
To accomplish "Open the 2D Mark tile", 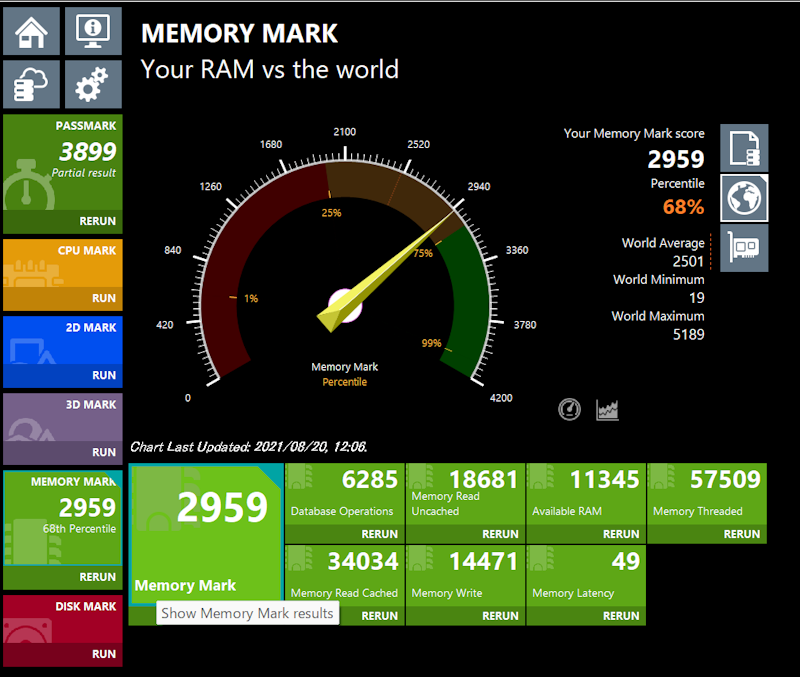I will tap(63, 340).
